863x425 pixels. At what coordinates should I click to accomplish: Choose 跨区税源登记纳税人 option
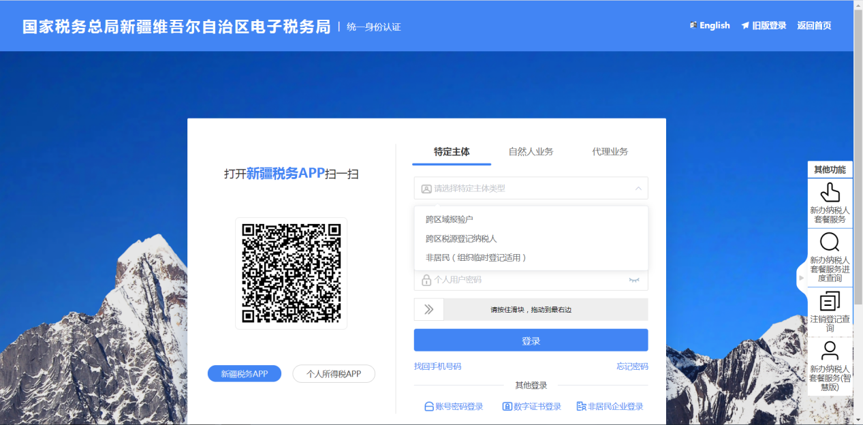(x=531, y=238)
